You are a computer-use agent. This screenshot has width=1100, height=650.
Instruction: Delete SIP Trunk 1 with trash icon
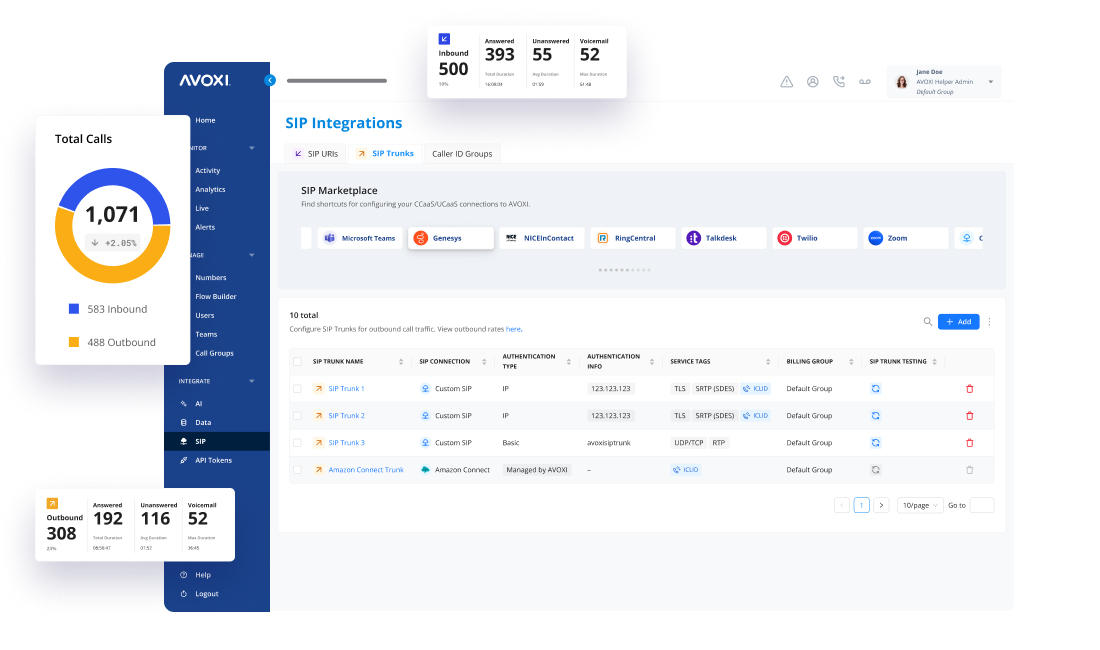click(969, 389)
